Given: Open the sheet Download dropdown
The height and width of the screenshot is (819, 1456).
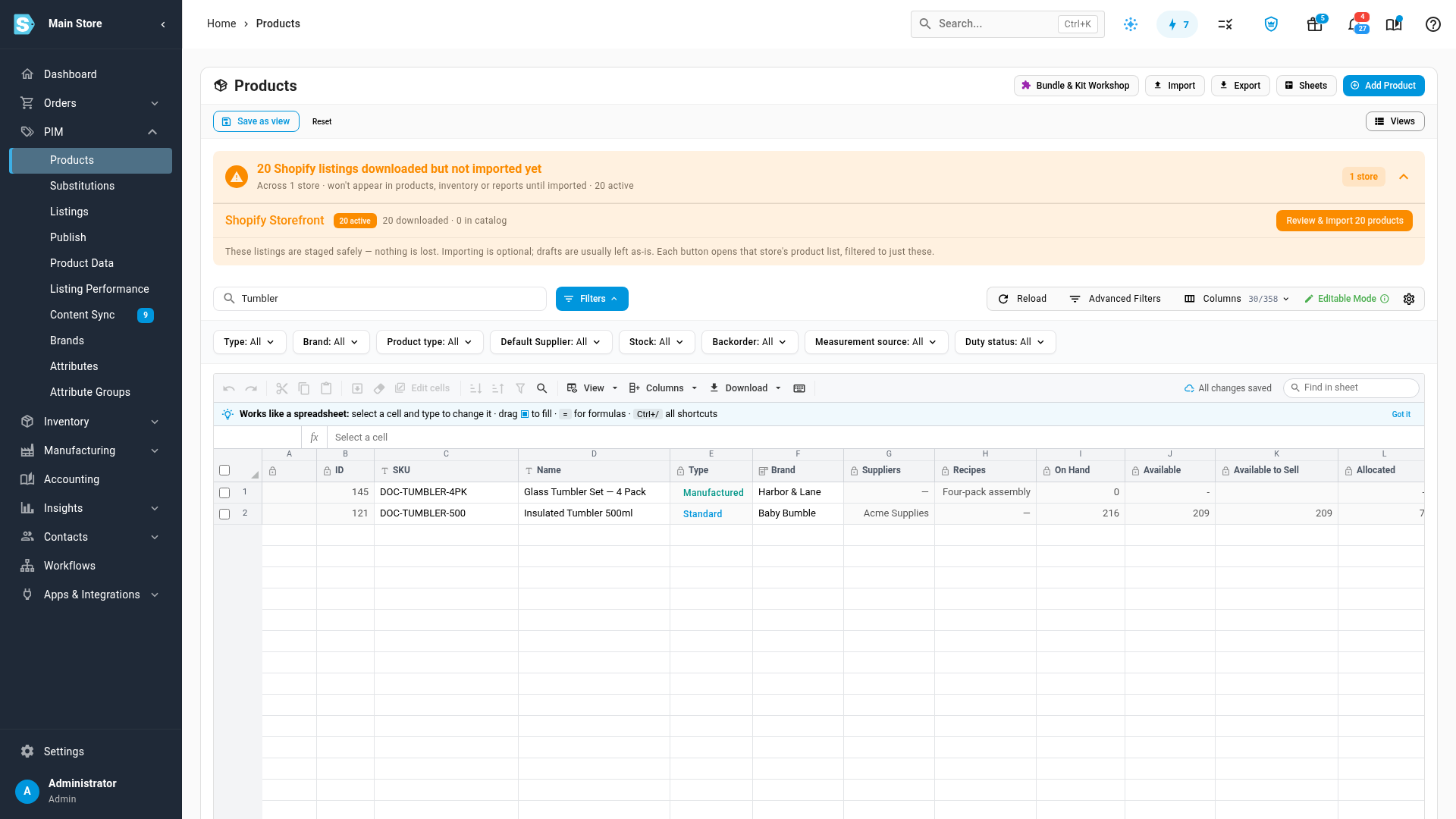Looking at the screenshot, I should click(x=745, y=388).
